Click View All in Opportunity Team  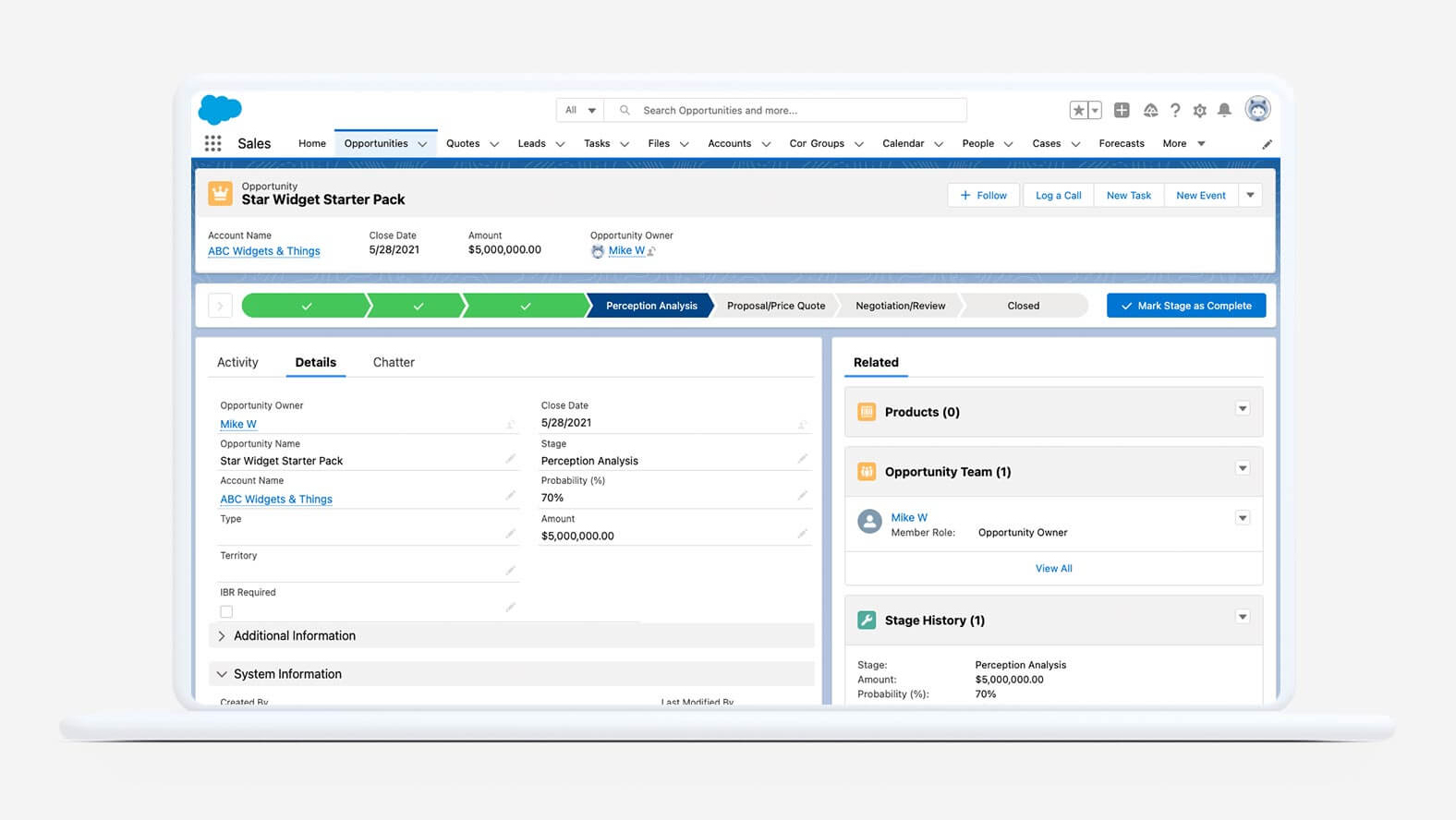1054,569
